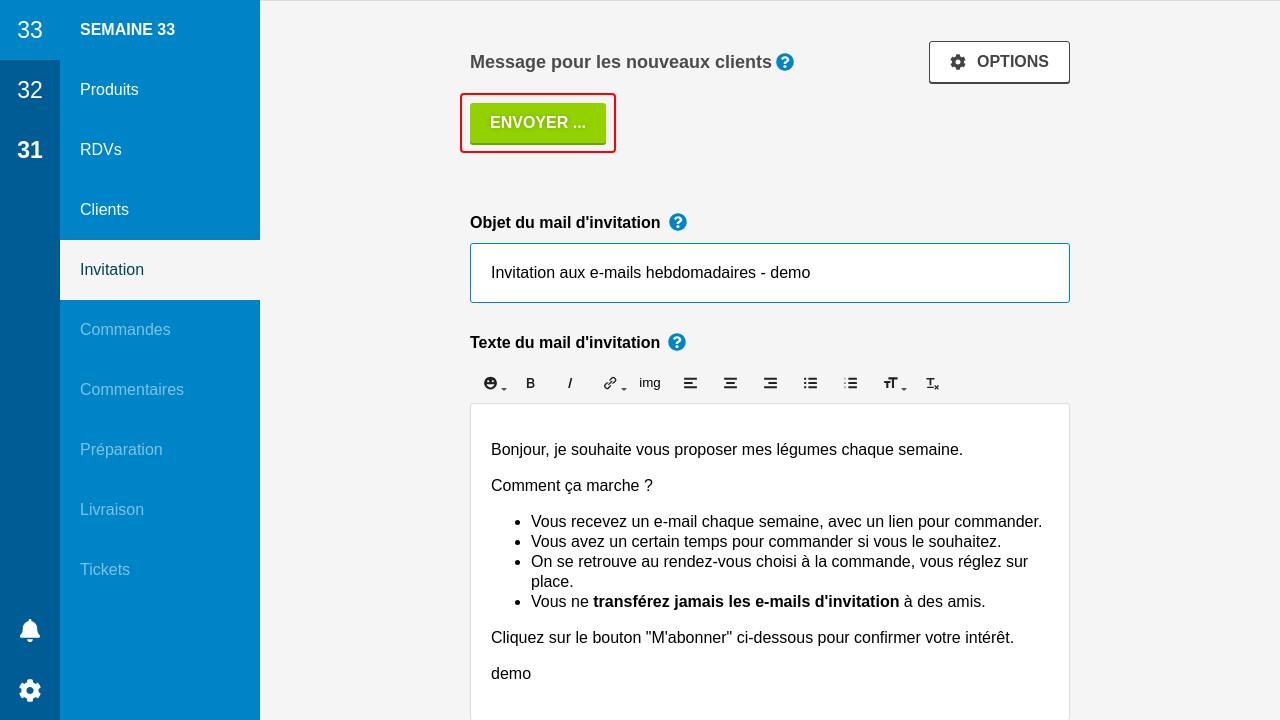Align text to the left
1280x720 pixels.
pos(690,383)
